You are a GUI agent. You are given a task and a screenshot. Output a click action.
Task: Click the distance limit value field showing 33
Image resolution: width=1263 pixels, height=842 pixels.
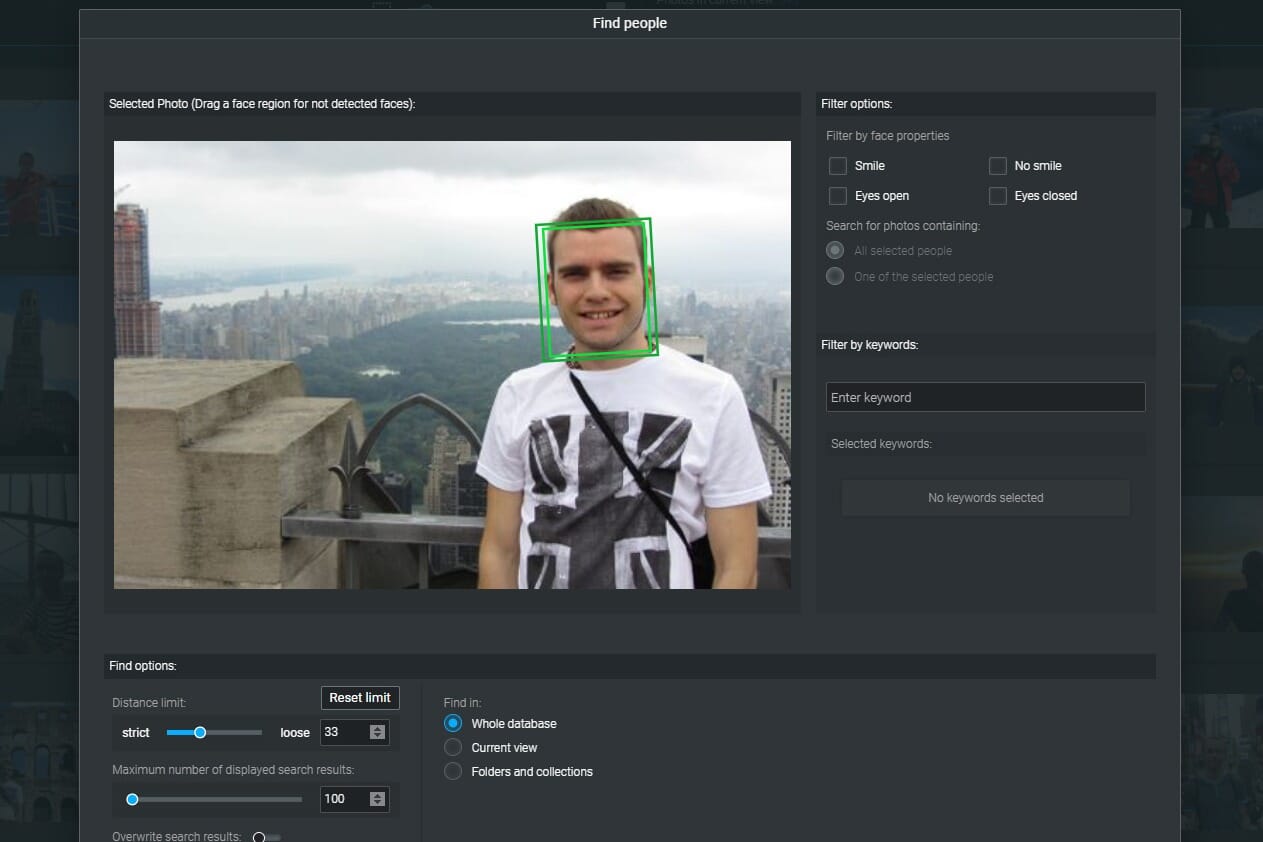[345, 732]
